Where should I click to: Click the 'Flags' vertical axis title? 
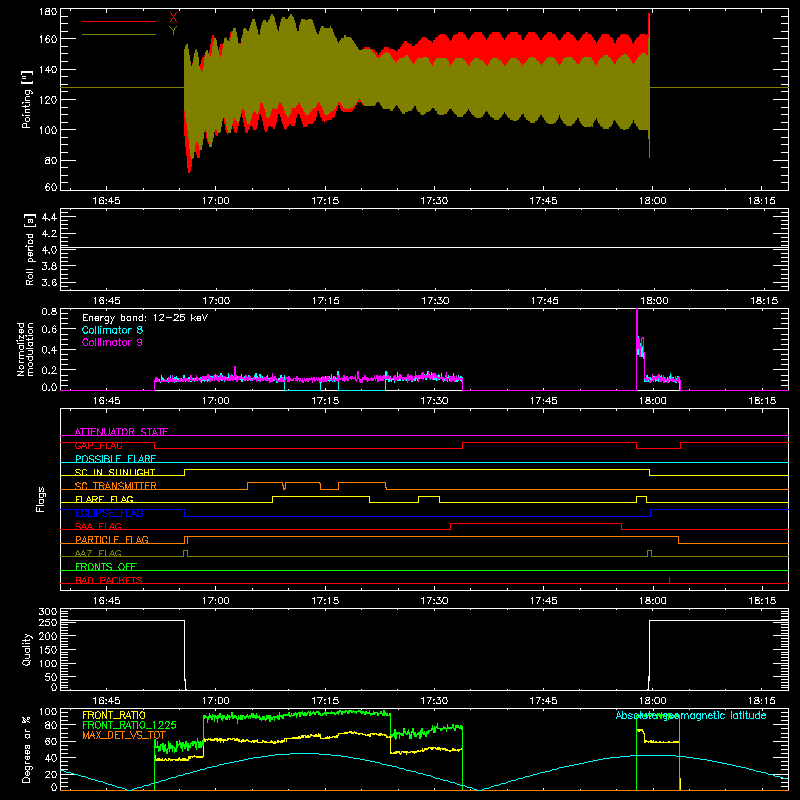click(x=41, y=499)
